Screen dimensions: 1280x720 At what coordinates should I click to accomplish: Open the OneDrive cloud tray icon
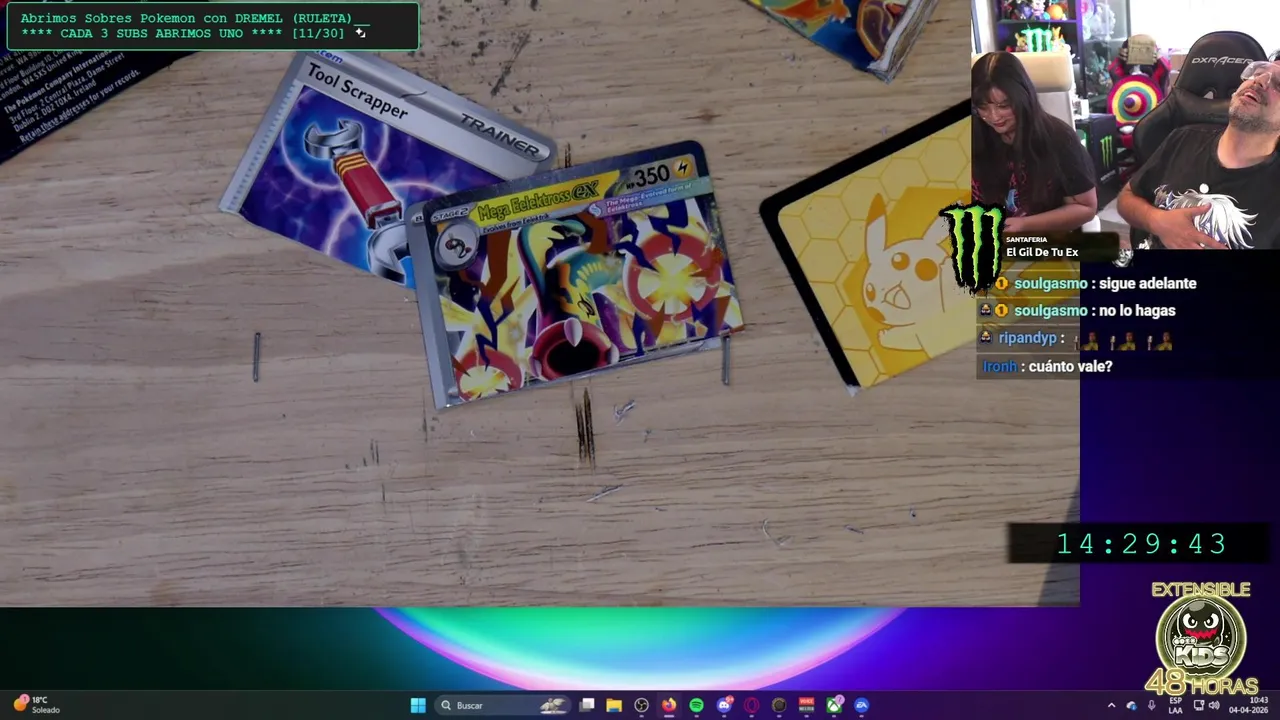(1132, 706)
